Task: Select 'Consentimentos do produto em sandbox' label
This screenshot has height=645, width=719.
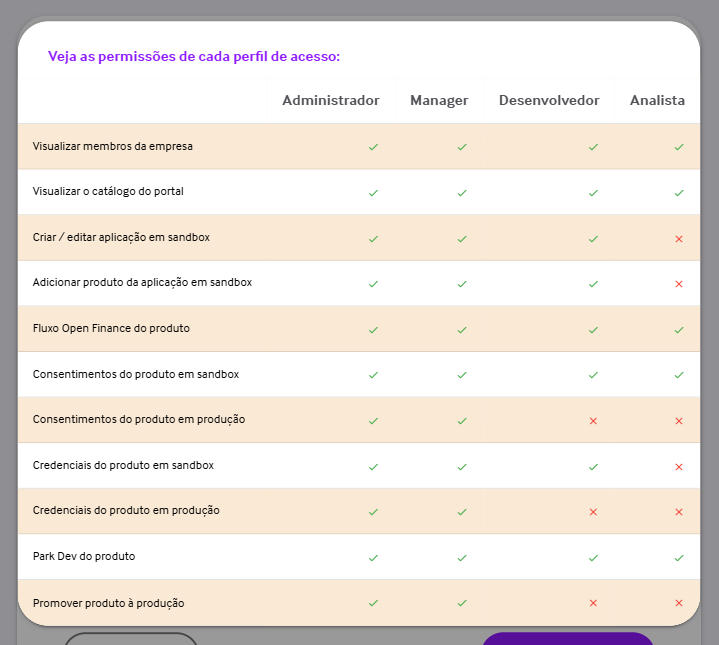Action: coord(136,374)
